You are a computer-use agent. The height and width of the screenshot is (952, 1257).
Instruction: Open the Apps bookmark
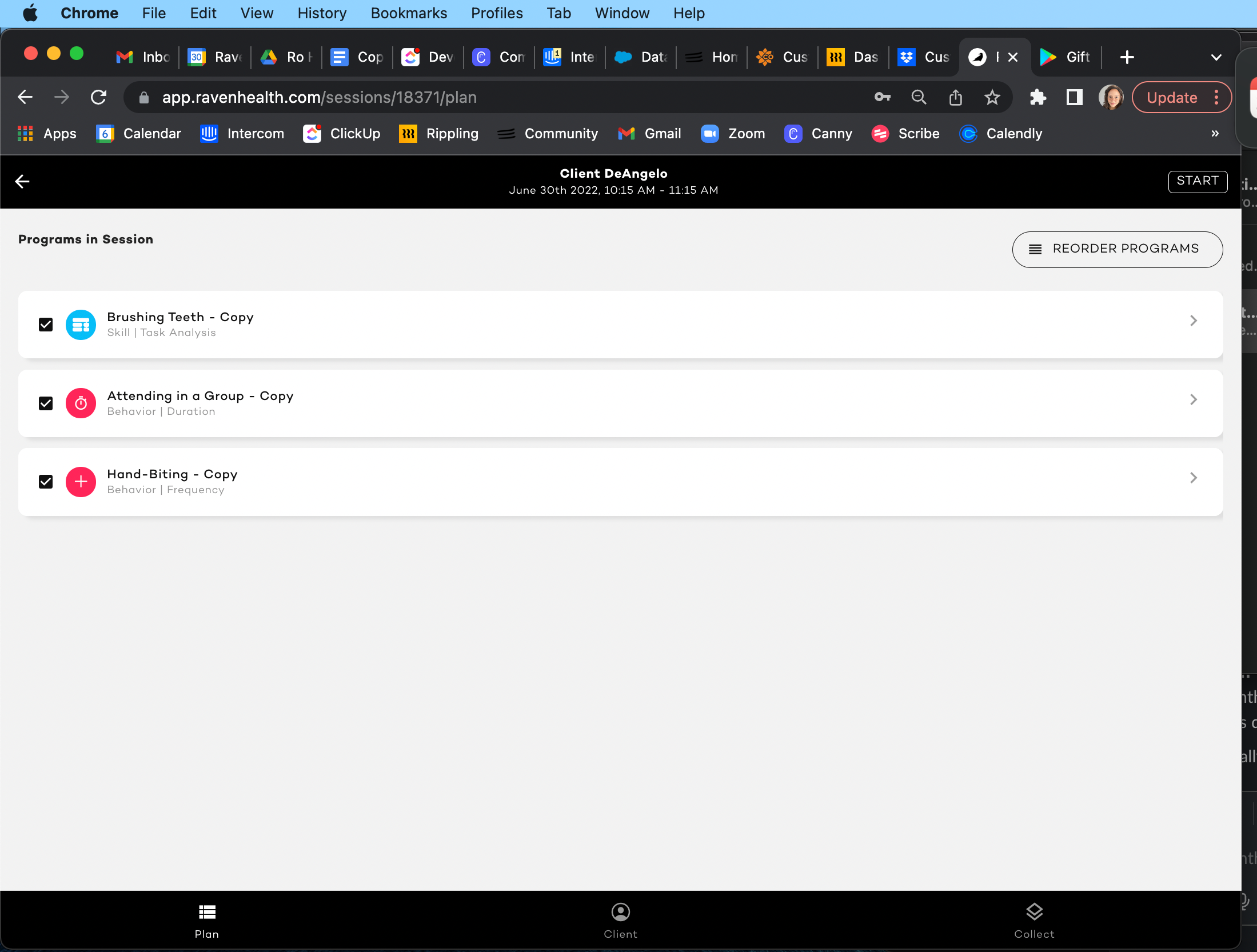(47, 134)
